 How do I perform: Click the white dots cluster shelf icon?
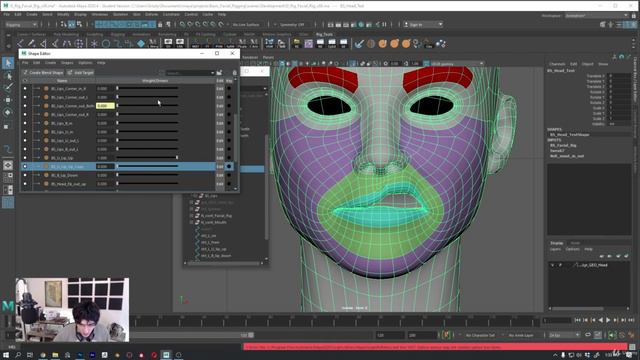441,43
